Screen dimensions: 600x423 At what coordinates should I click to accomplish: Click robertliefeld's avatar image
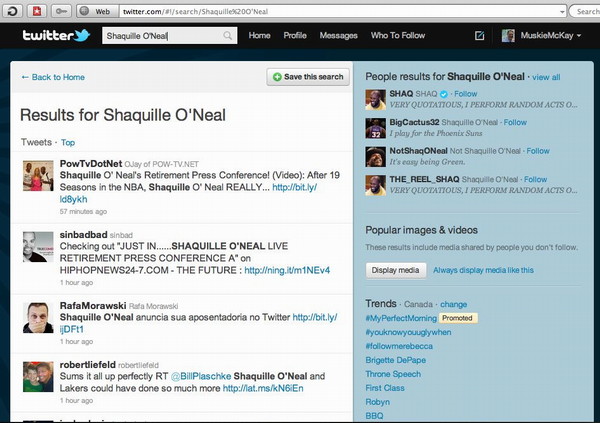click(x=38, y=377)
